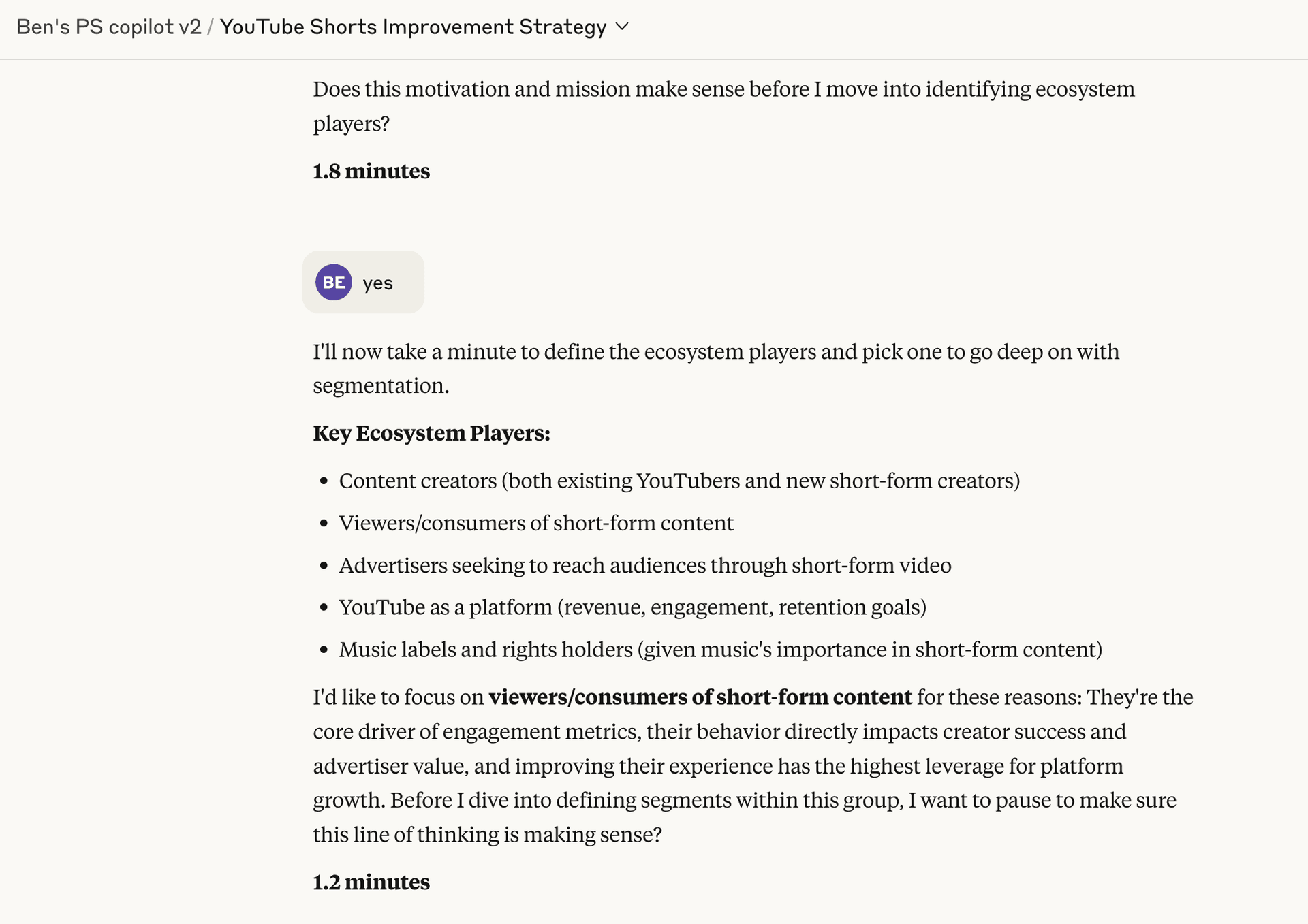This screenshot has height=924, width=1308.
Task: Click the user message 'yes'
Action: coord(377,283)
